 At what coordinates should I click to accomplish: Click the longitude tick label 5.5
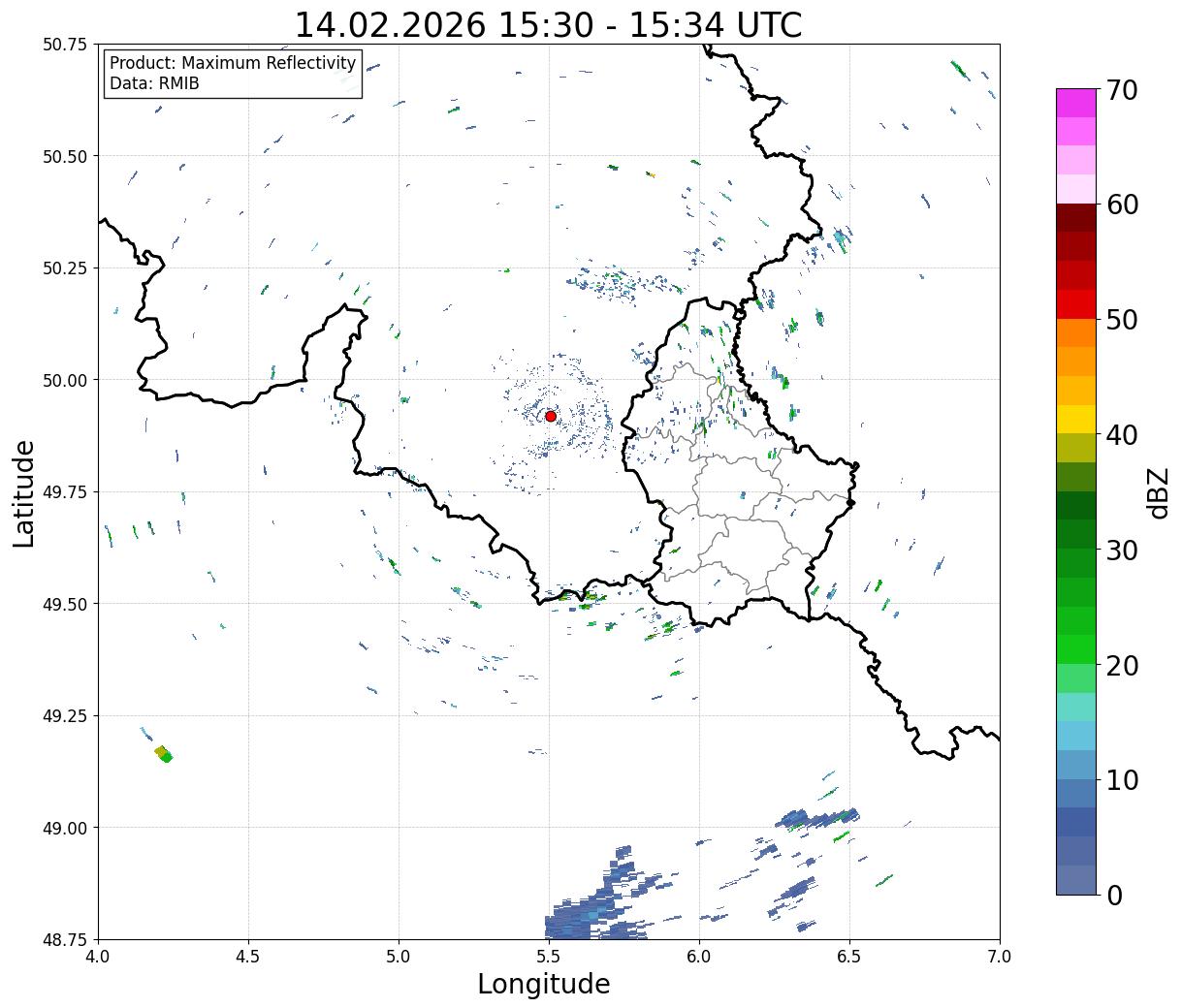click(x=549, y=957)
